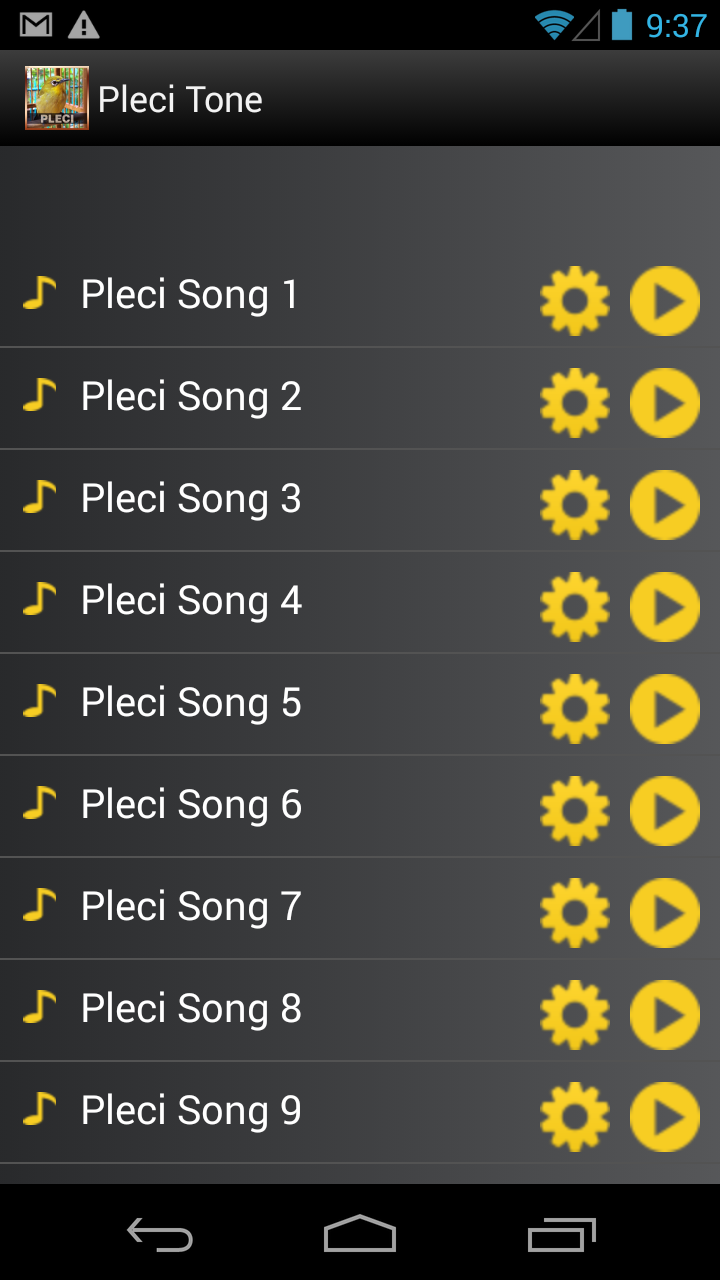Start playback of Pleci Song 6
Screen dimensions: 720x1280
coord(665,811)
